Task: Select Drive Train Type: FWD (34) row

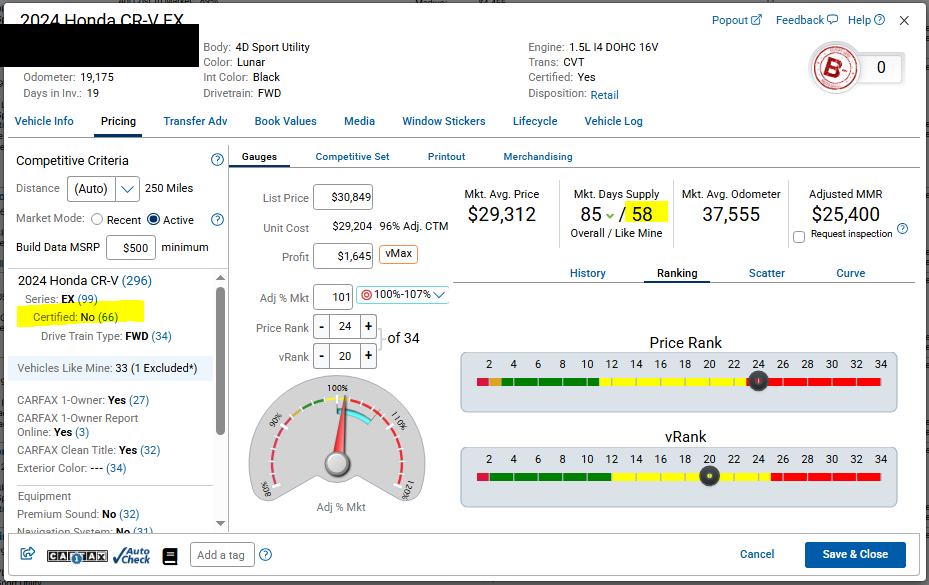Action: click(x=106, y=337)
